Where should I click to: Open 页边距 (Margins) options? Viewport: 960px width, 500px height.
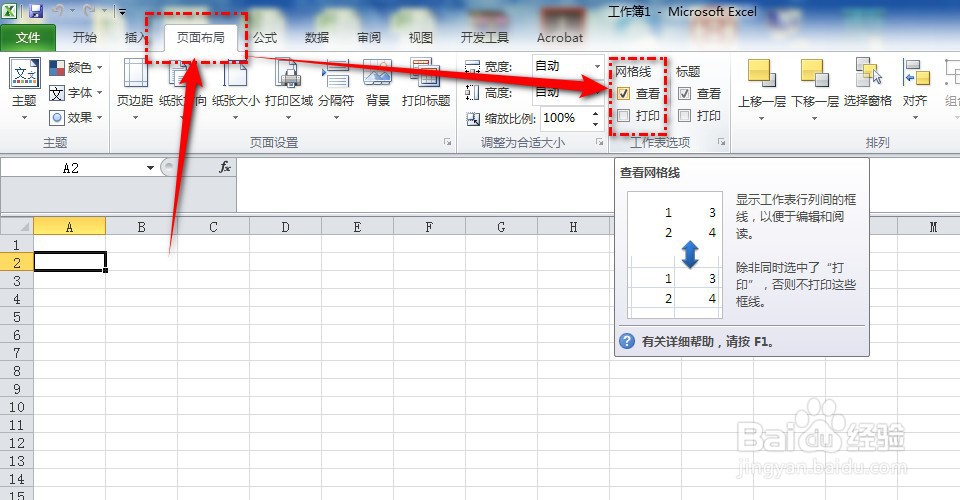(135, 89)
